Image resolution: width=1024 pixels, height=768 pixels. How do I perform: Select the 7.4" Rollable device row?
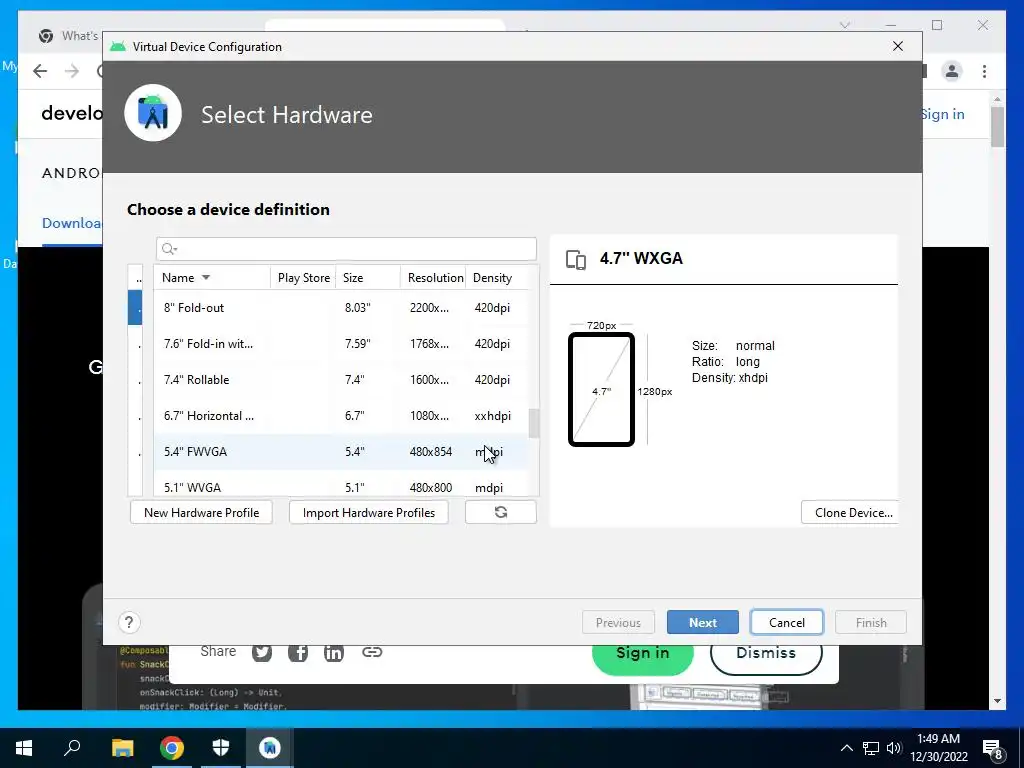[341, 379]
